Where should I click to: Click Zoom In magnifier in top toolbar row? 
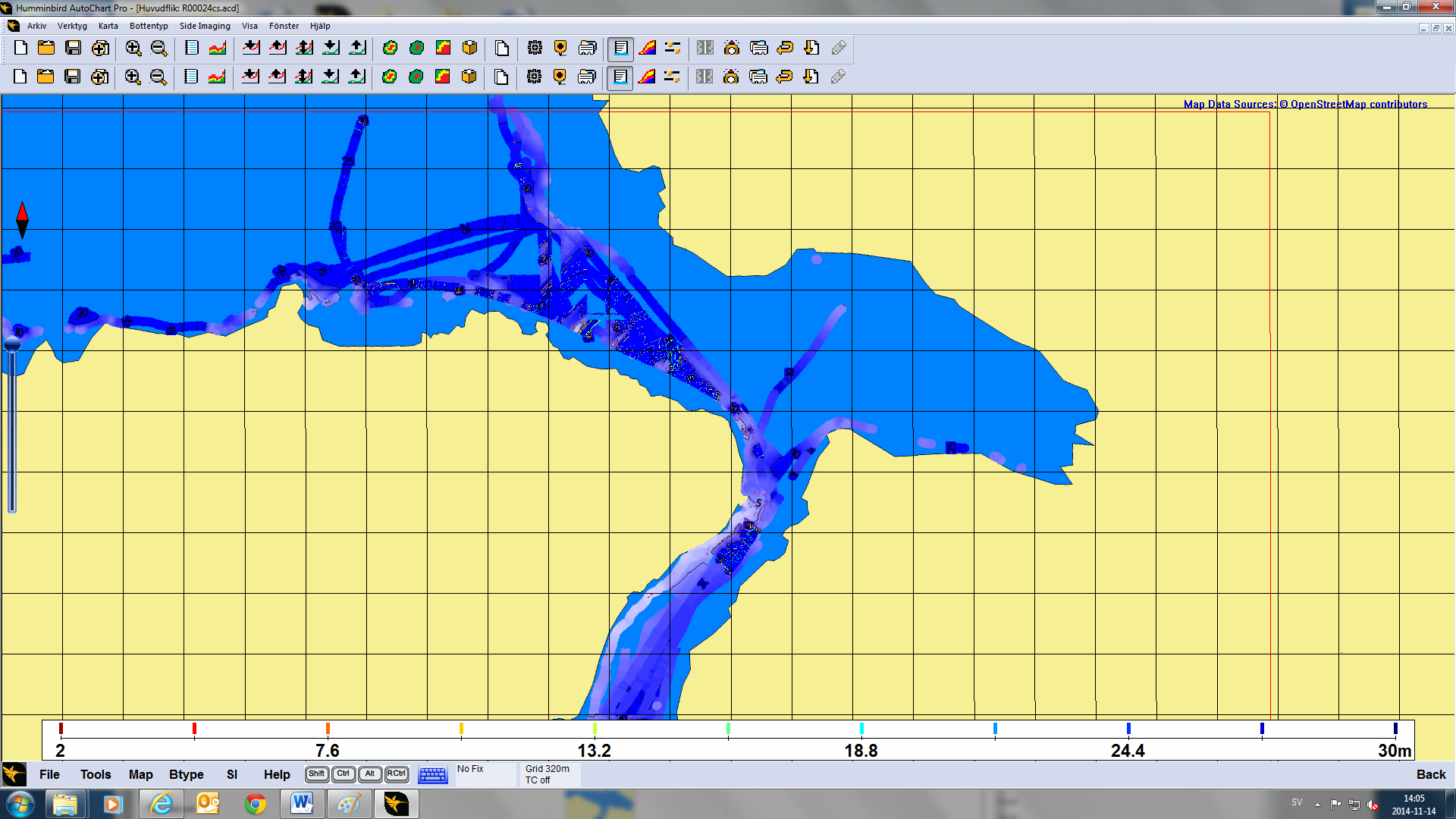(133, 49)
